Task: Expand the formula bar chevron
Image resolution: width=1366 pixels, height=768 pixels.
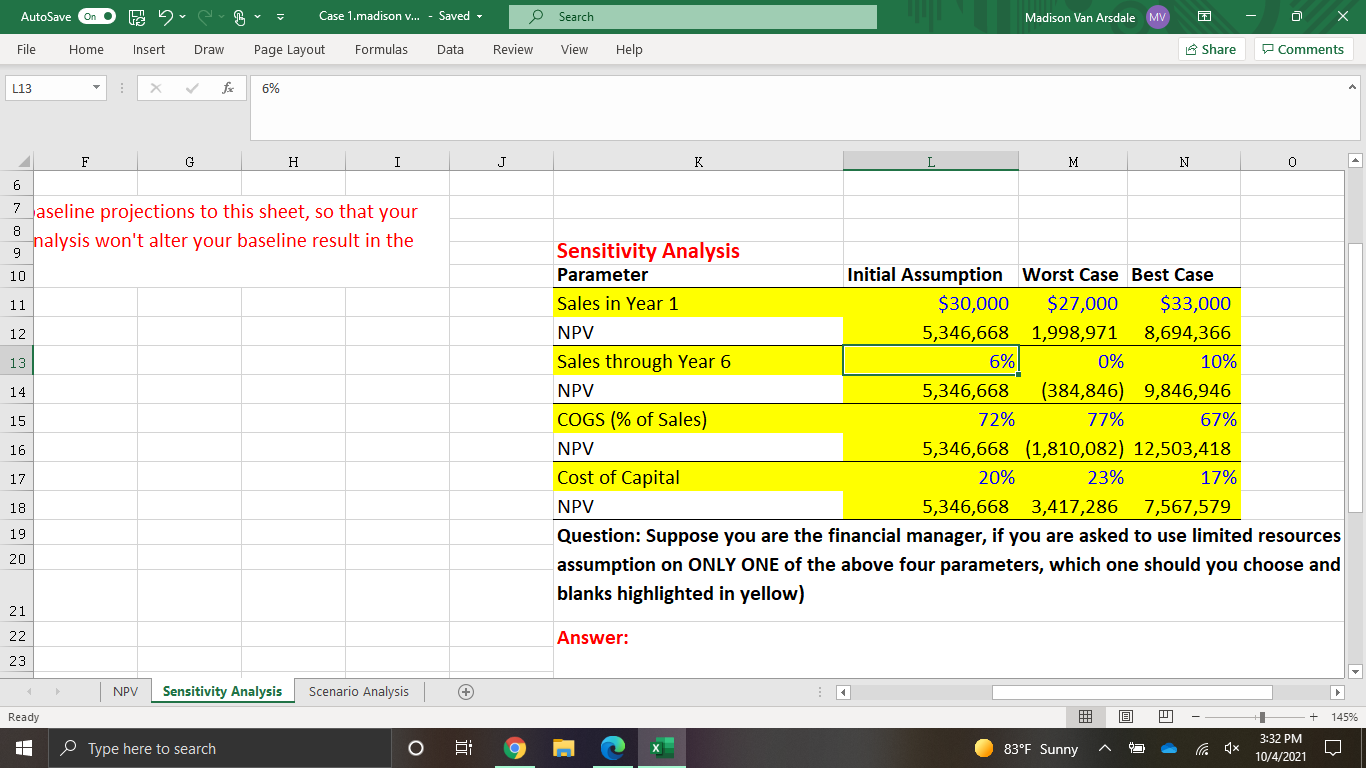Action: coord(1352,88)
